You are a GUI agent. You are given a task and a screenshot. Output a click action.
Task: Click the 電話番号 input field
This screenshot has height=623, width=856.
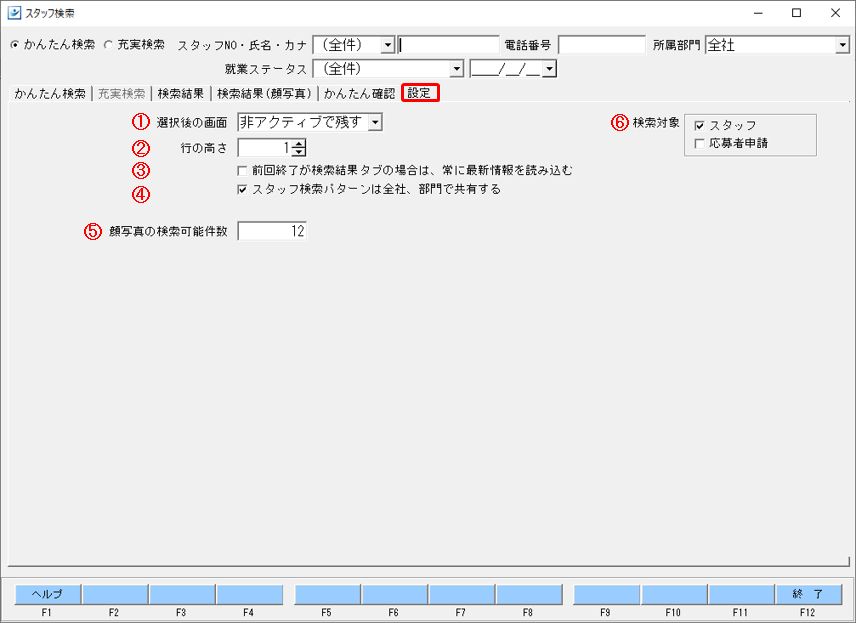coord(602,45)
